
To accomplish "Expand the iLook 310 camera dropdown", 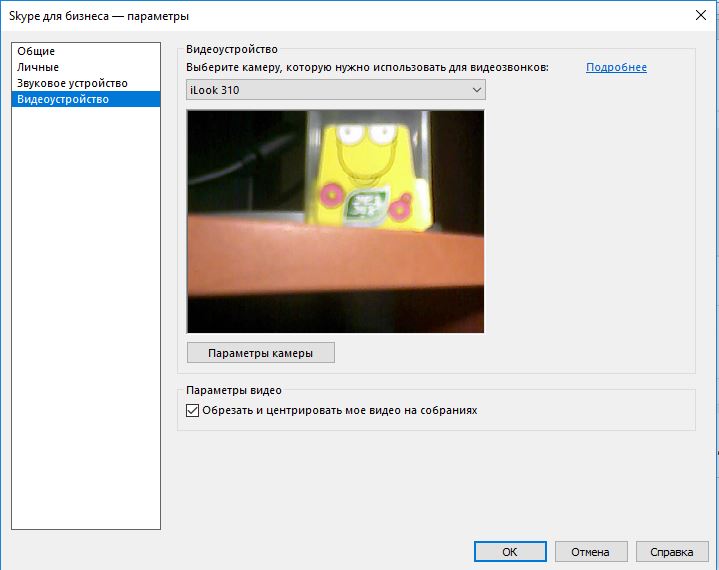I will click(x=336, y=90).
